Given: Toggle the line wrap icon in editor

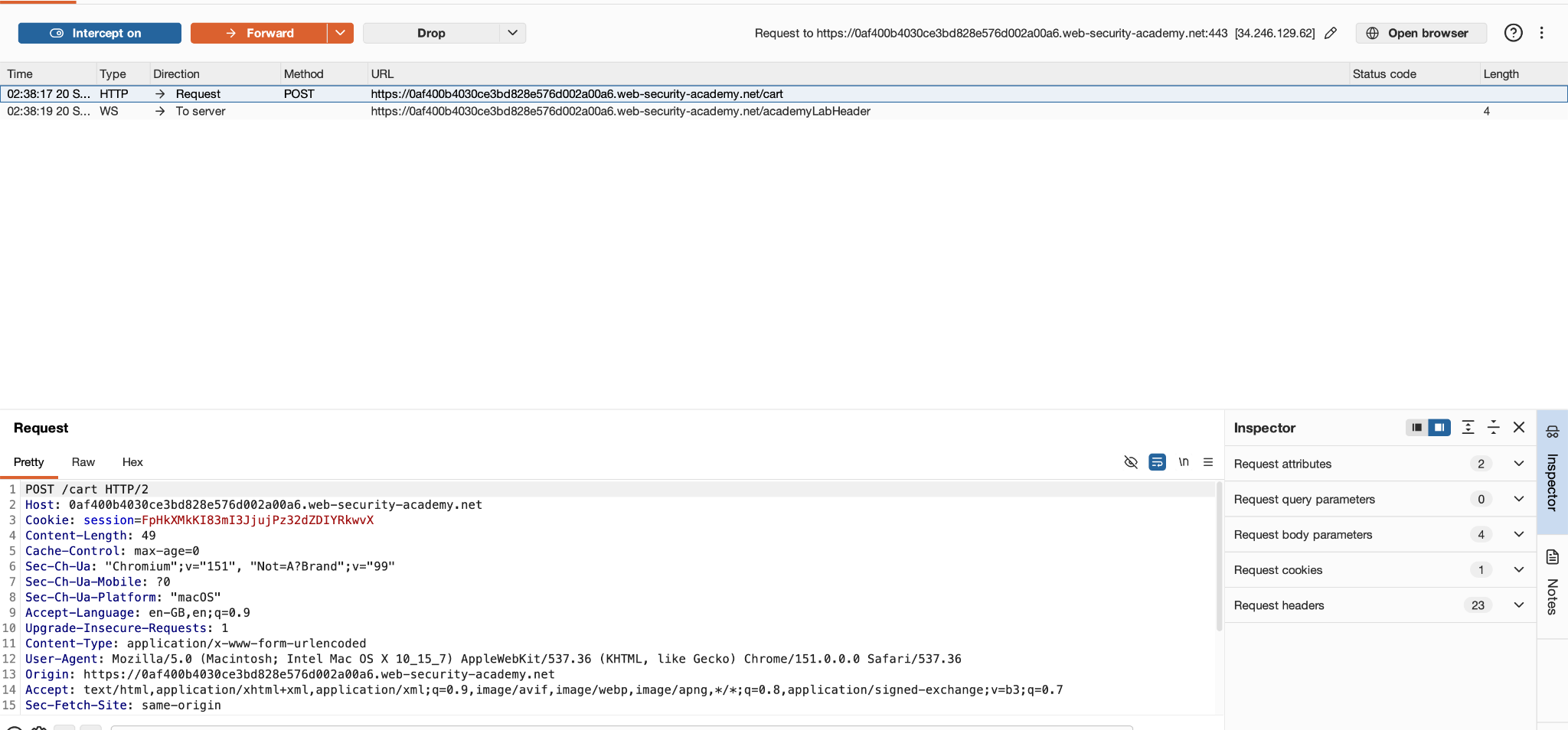Looking at the screenshot, I should point(1157,462).
